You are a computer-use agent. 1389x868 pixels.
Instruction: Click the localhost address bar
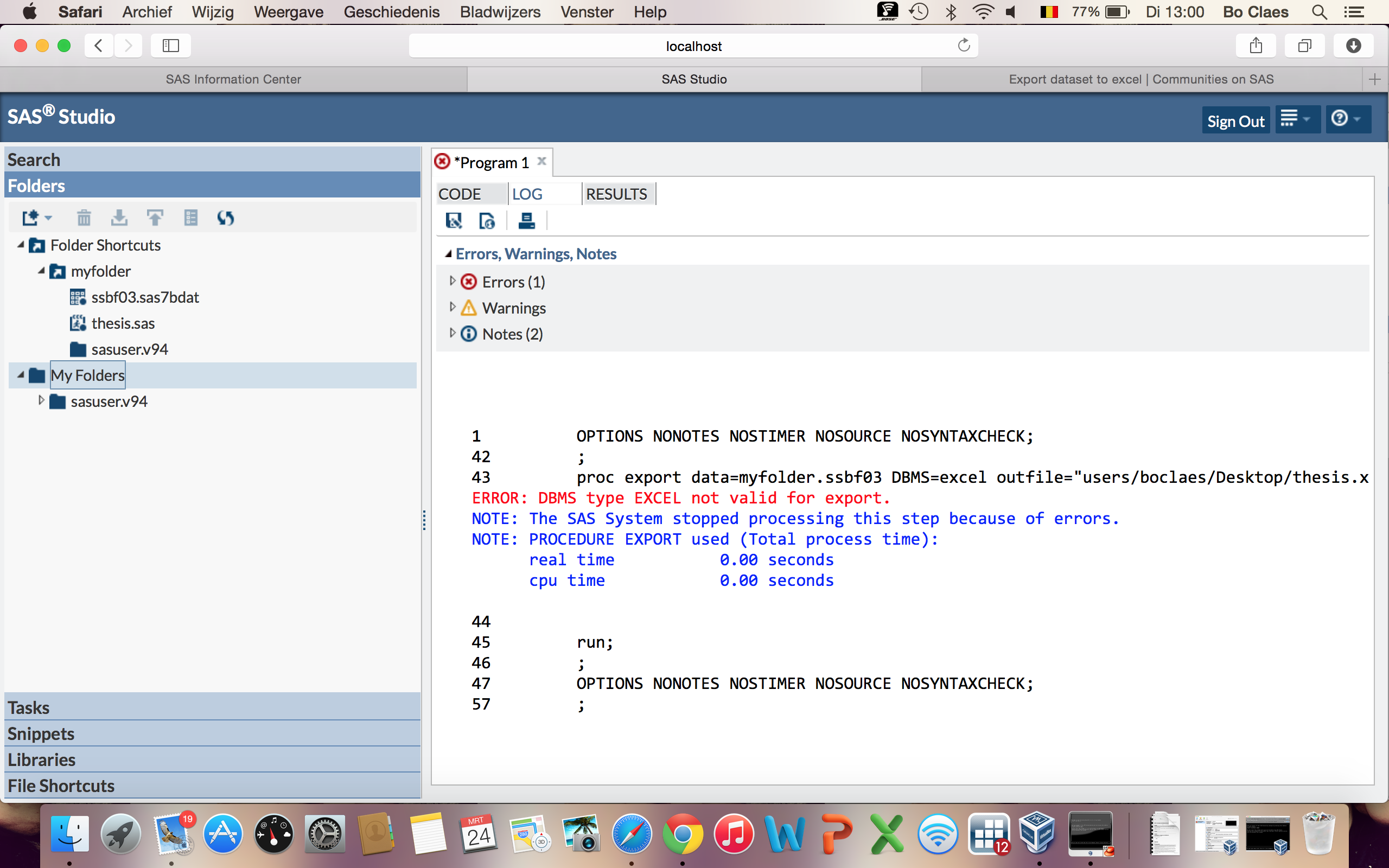pos(693,46)
